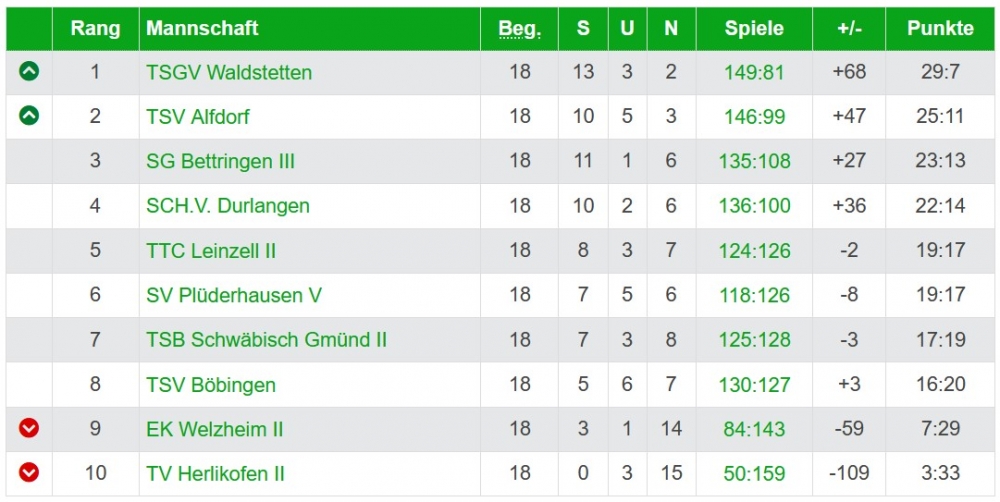Click the Punkte column header
1000x502 pixels.
point(940,29)
